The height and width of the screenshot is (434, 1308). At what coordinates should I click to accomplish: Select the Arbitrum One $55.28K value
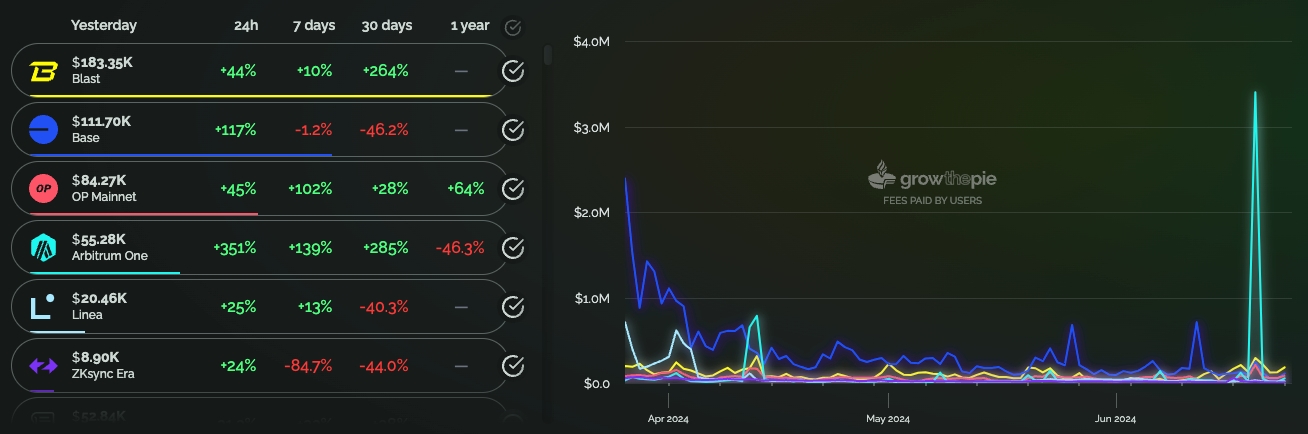tap(99, 240)
